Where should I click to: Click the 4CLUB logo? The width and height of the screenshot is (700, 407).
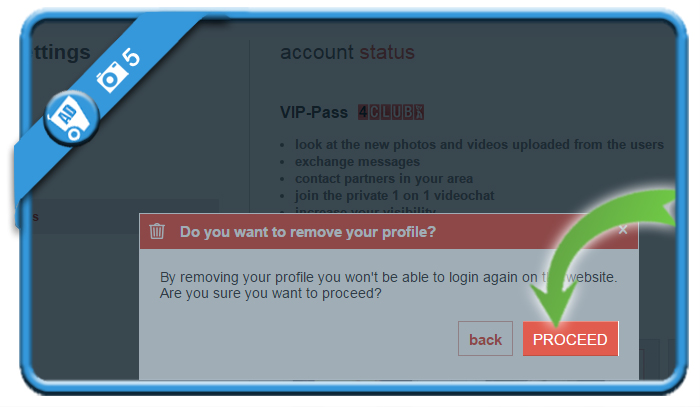[391, 112]
